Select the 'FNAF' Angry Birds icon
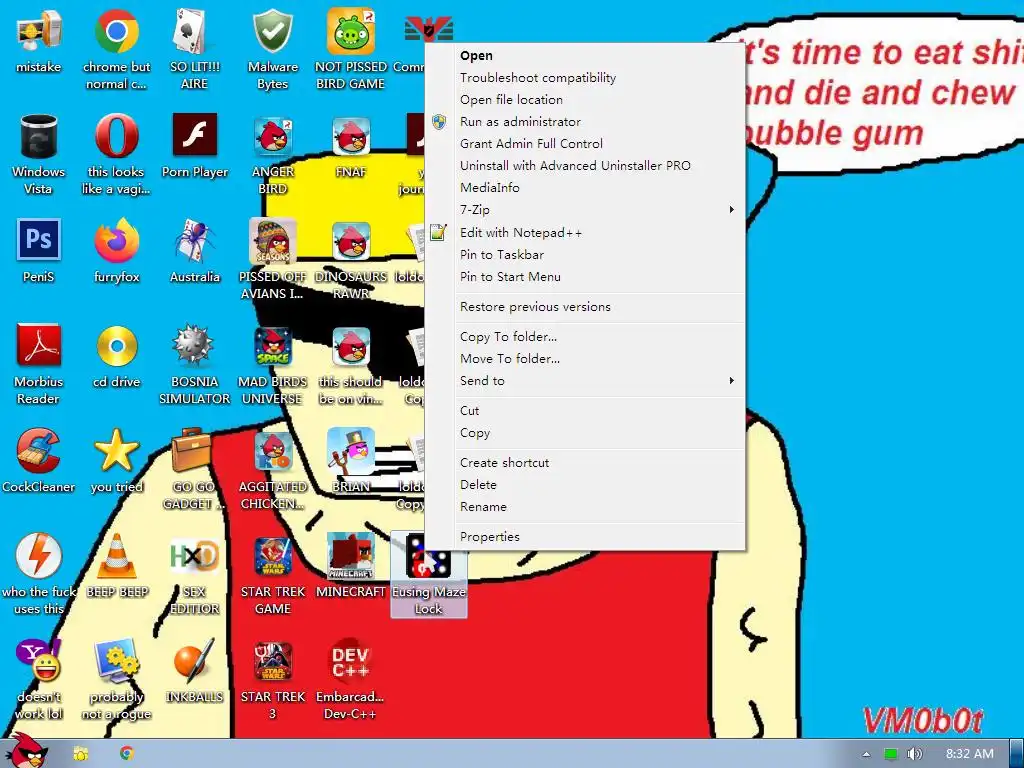The height and width of the screenshot is (768, 1024). tap(351, 146)
